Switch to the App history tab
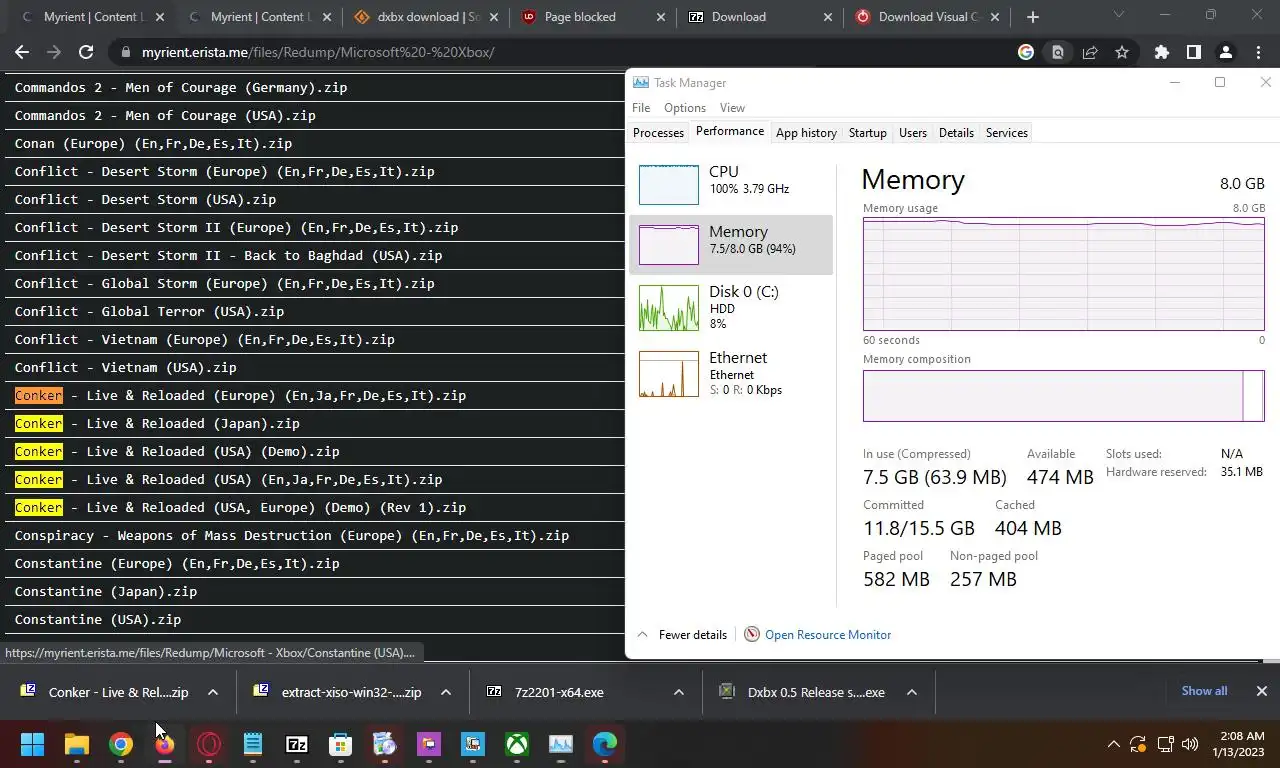 [806, 133]
